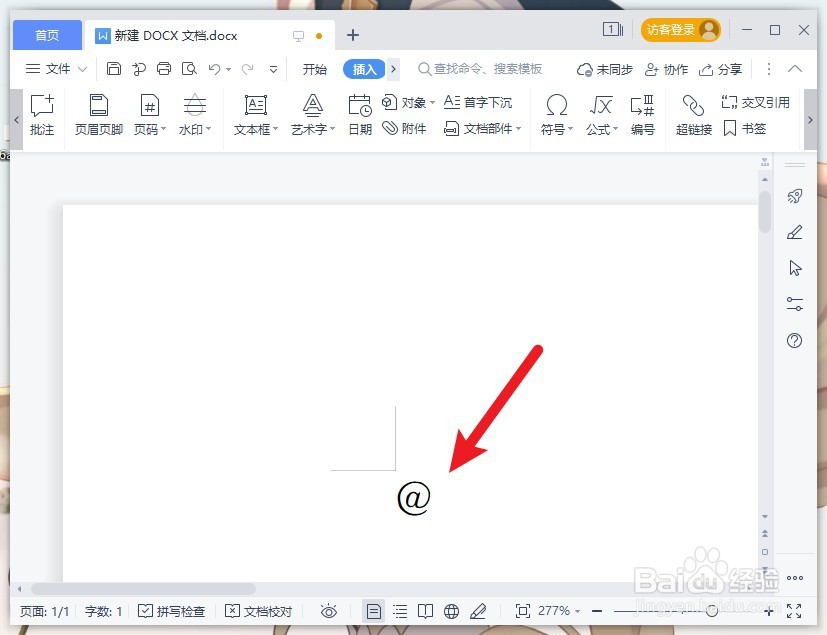Click the selection cursor icon in sidebar
827x635 pixels.
click(x=795, y=268)
